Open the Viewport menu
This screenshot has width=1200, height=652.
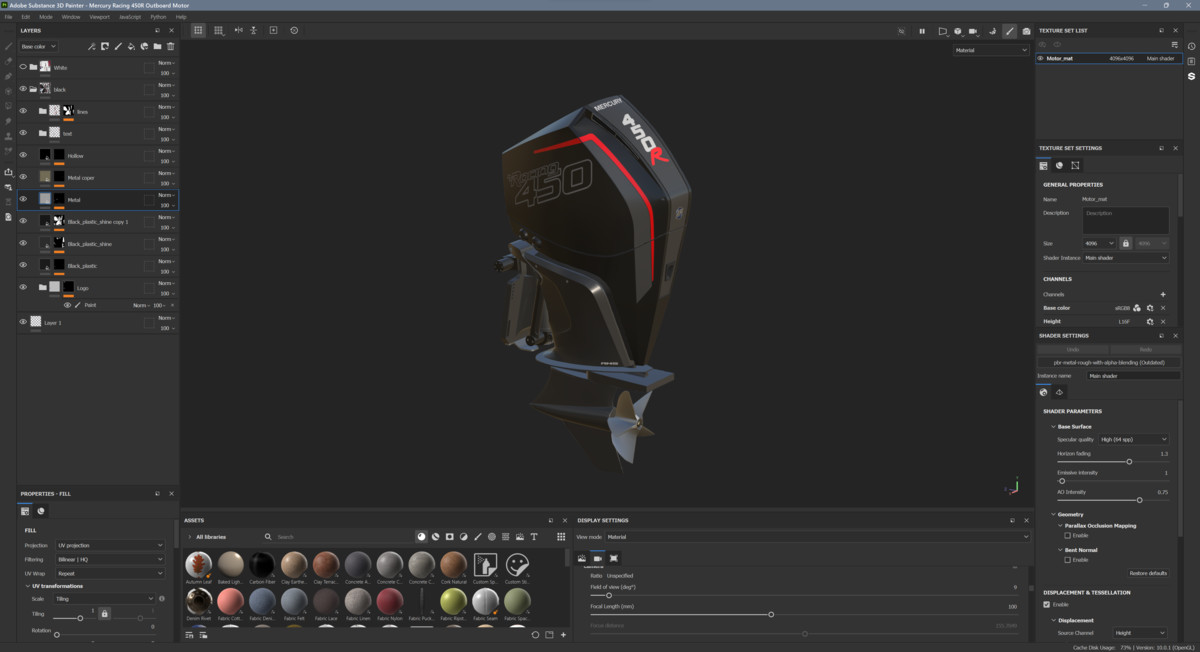point(100,17)
